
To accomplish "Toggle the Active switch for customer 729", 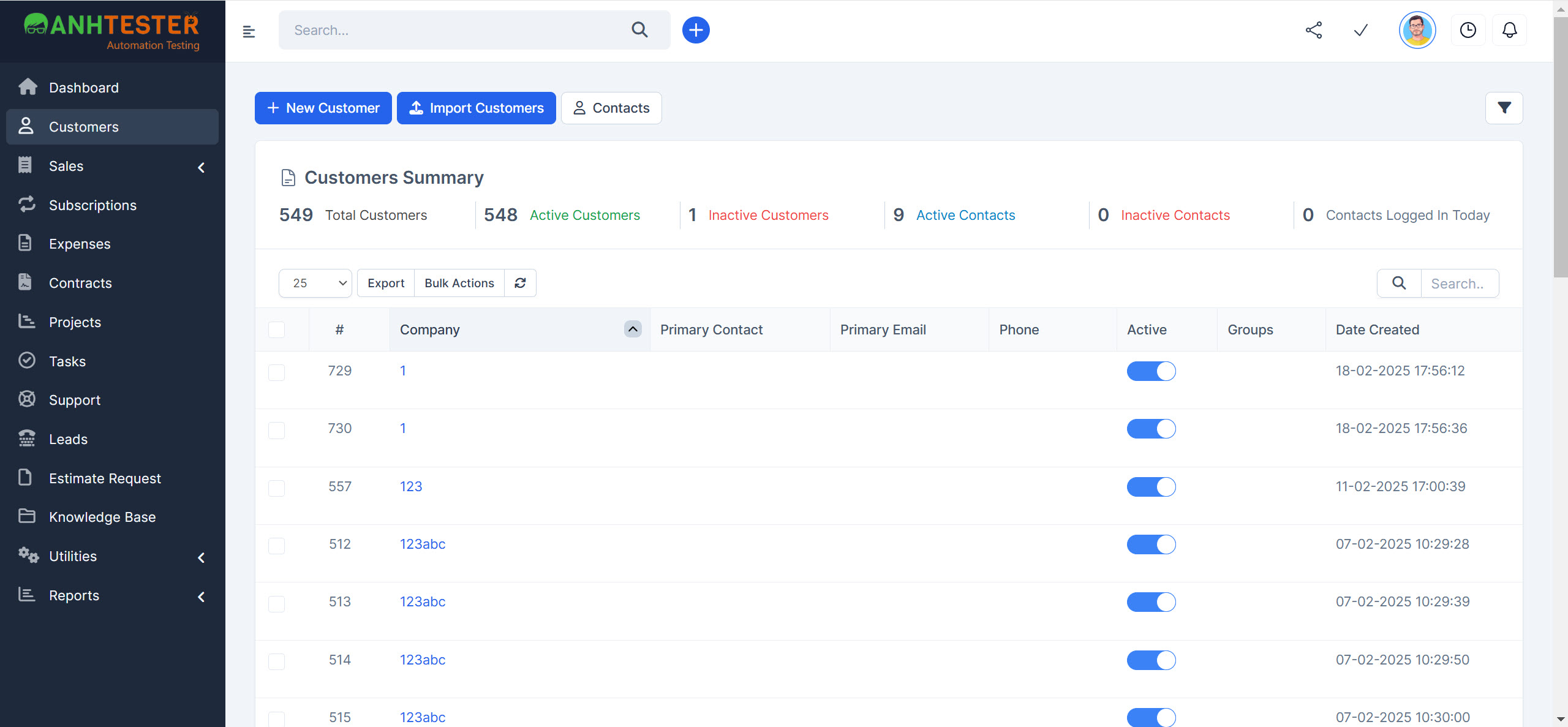I will (x=1151, y=371).
